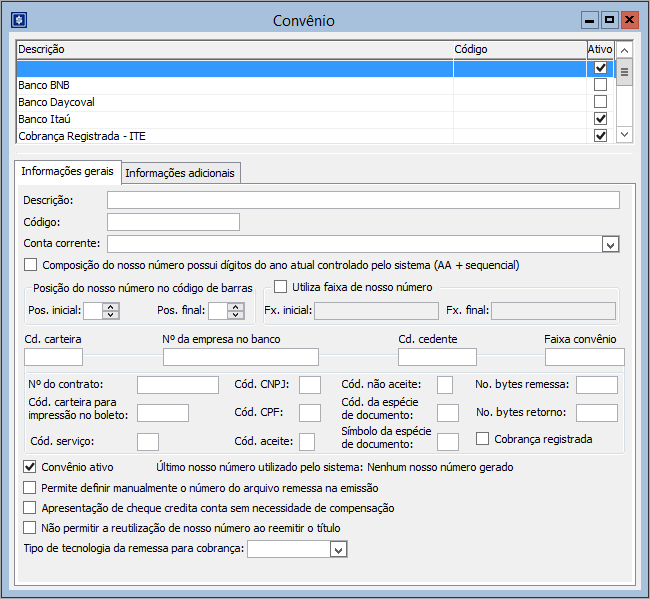650x599 pixels.
Task: Minimize the Convênio window
Action: 589,19
